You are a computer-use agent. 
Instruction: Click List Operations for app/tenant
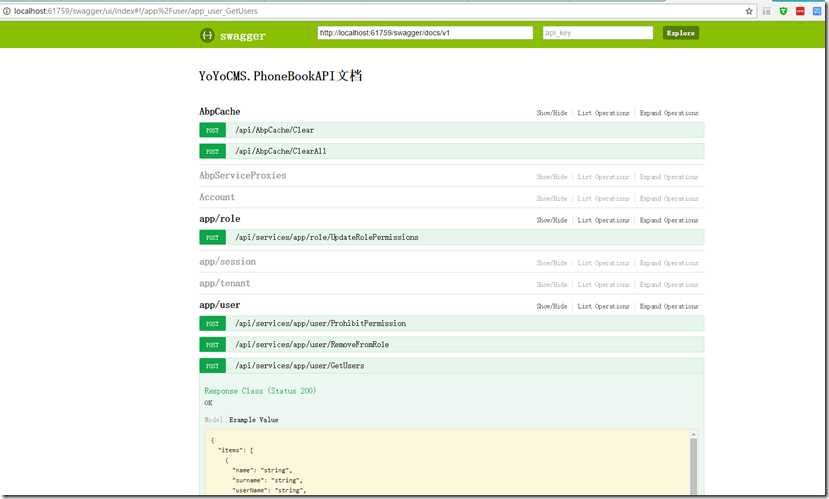[603, 285]
